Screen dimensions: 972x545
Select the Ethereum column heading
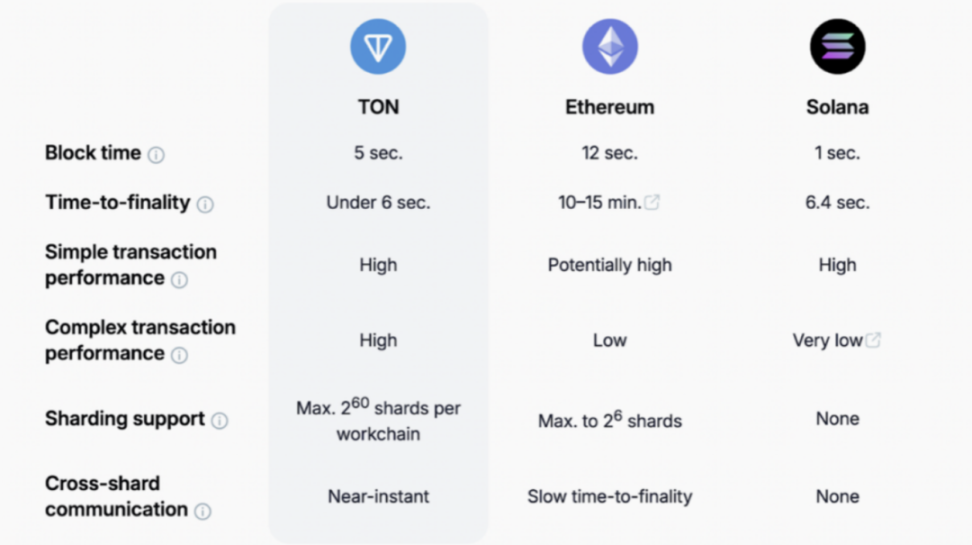[x=610, y=107]
